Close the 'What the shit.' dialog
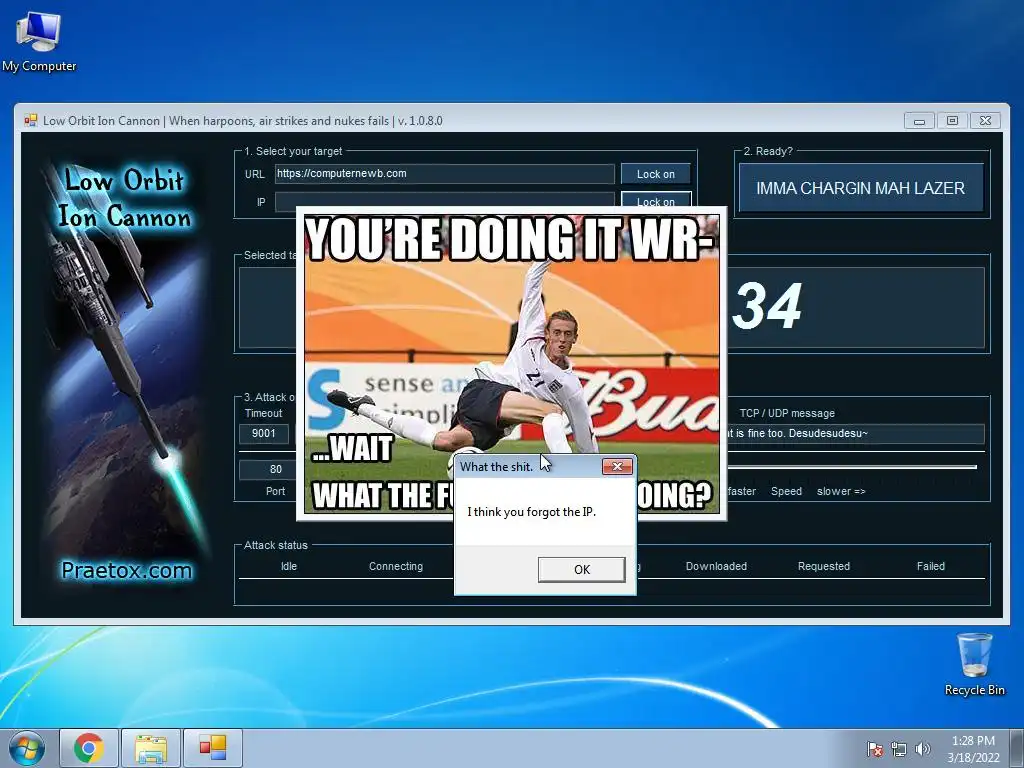This screenshot has height=768, width=1024. [616, 466]
